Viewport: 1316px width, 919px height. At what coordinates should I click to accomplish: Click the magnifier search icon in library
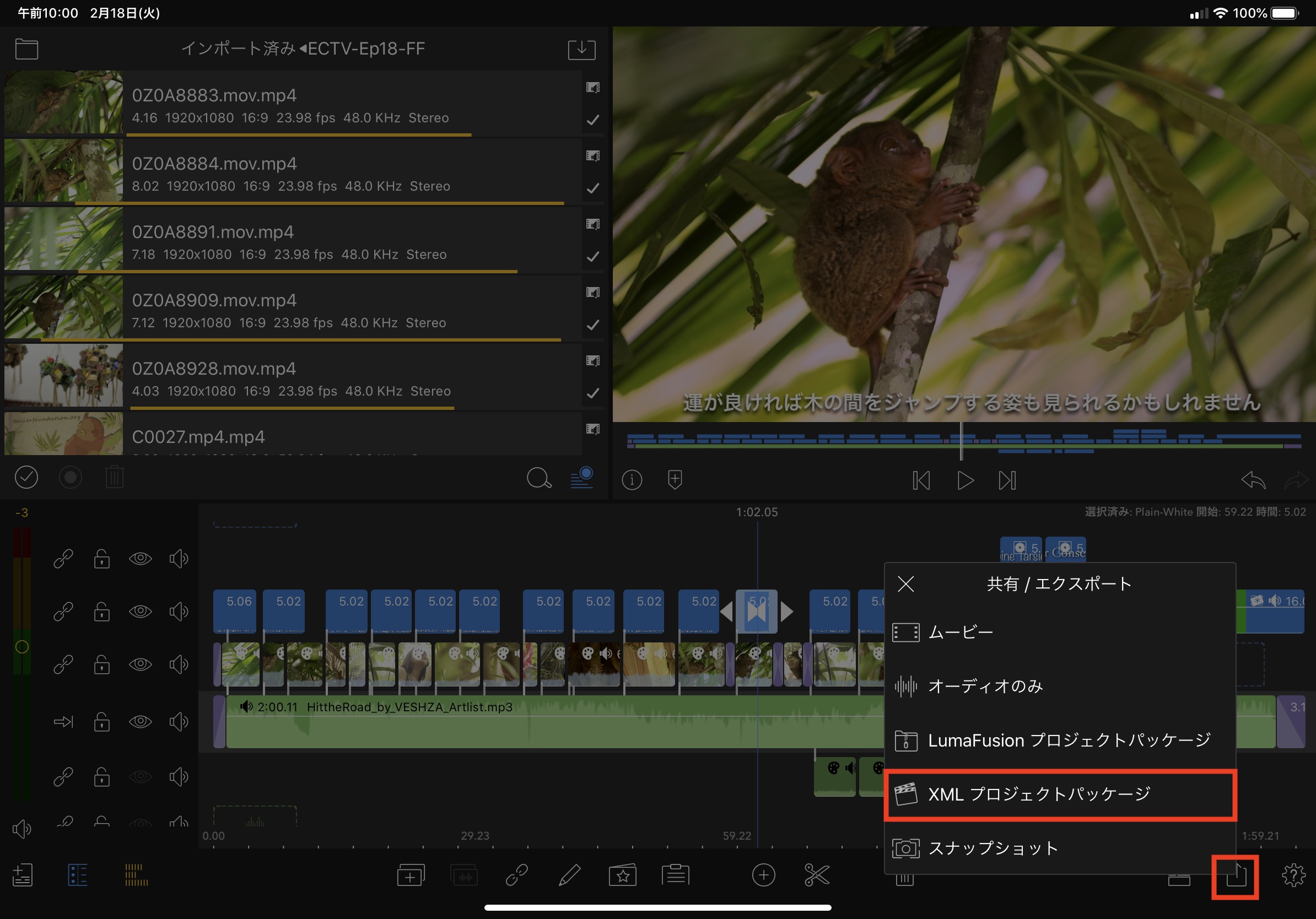coord(538,478)
